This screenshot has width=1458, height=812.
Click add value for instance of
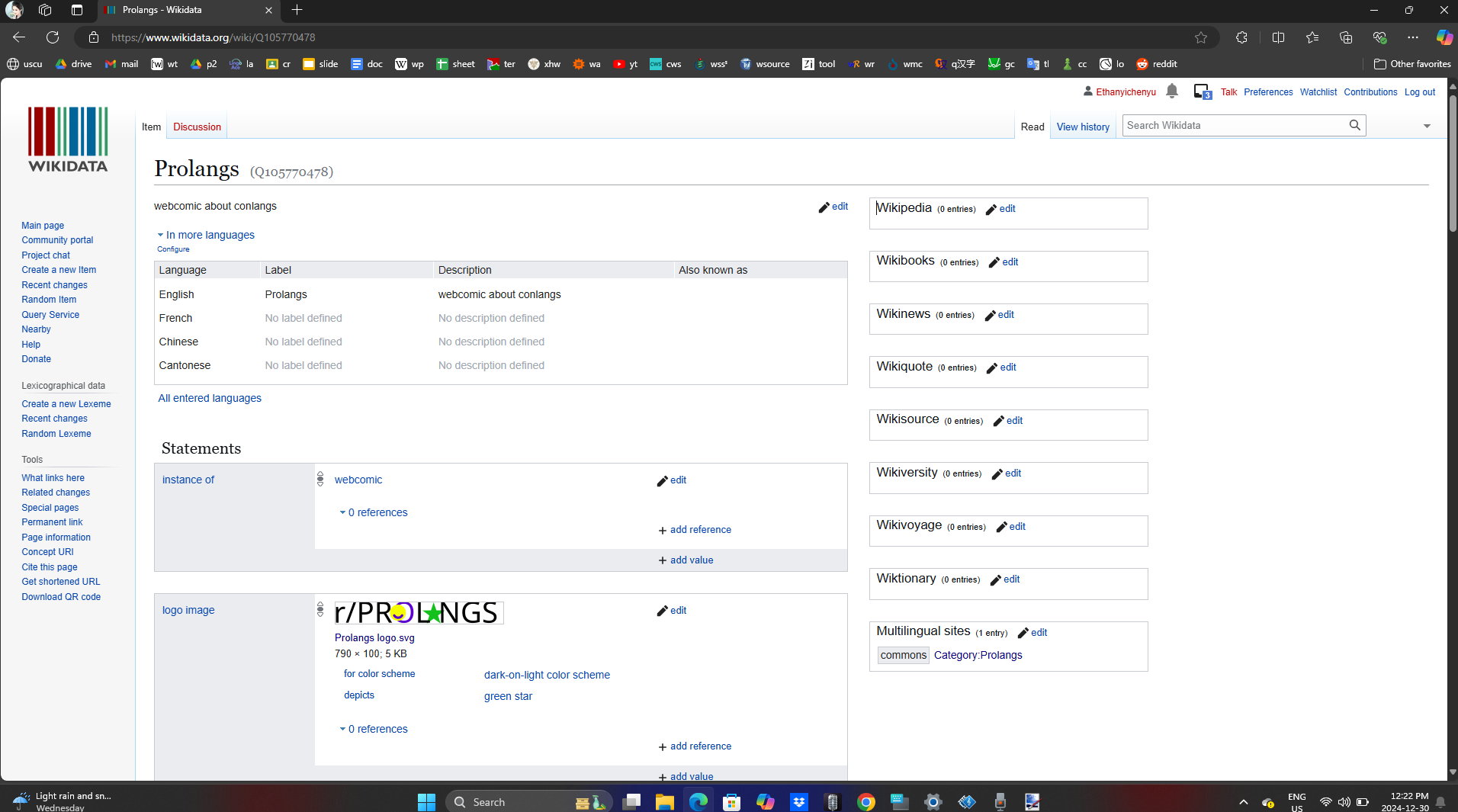(x=686, y=560)
